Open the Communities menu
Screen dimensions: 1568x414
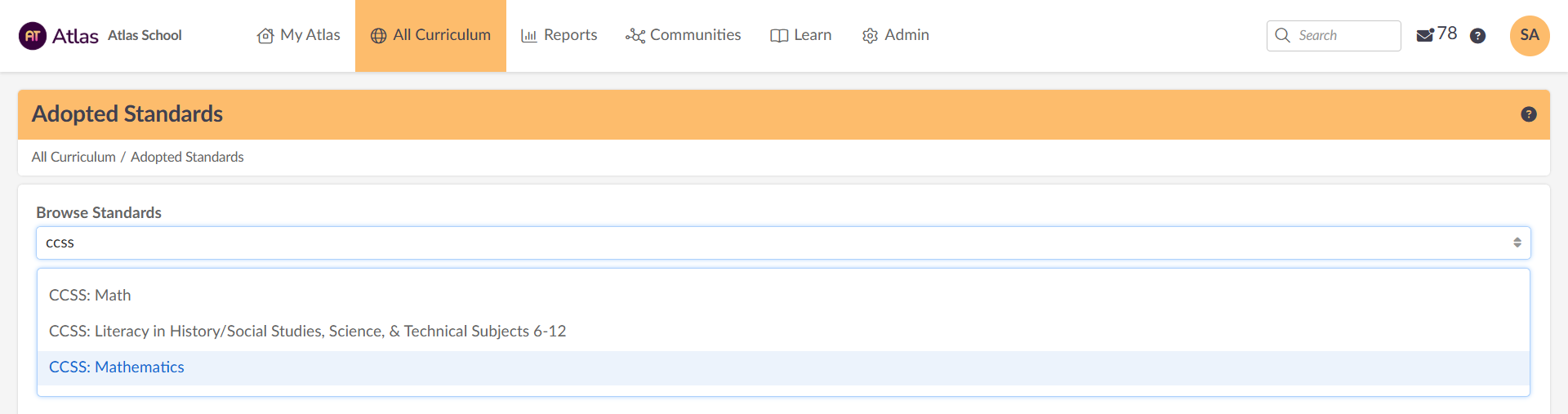coord(683,35)
